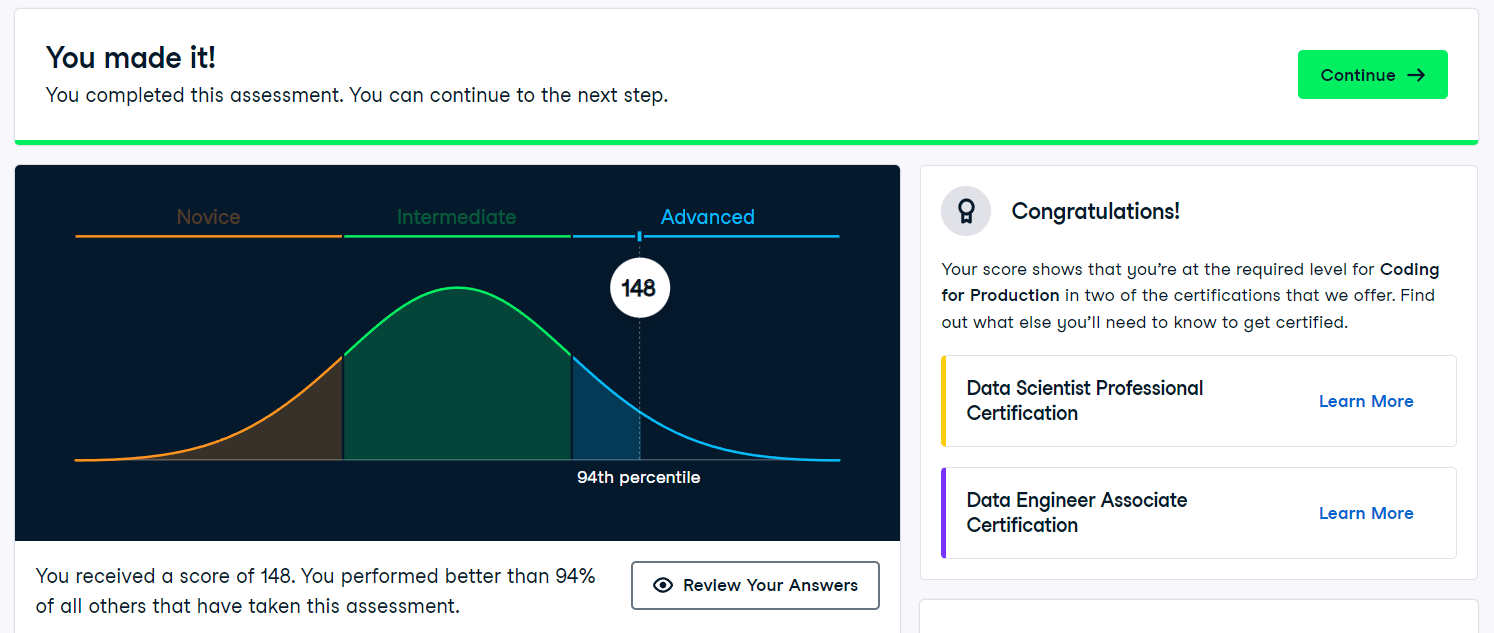Image resolution: width=1494 pixels, height=633 pixels.
Task: Select the Intermediate level label
Action: (x=456, y=217)
